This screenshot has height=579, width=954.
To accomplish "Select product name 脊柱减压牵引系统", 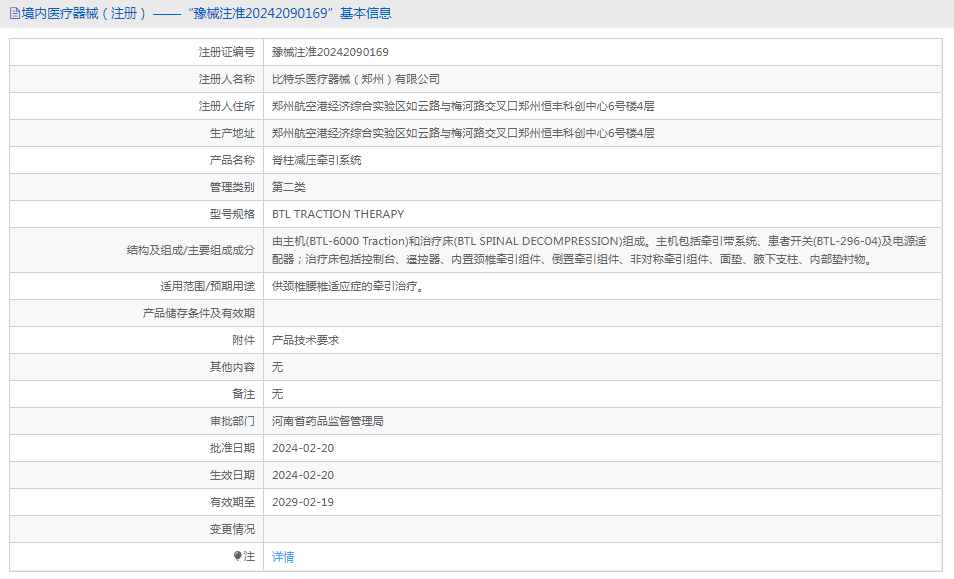I will pos(316,160).
